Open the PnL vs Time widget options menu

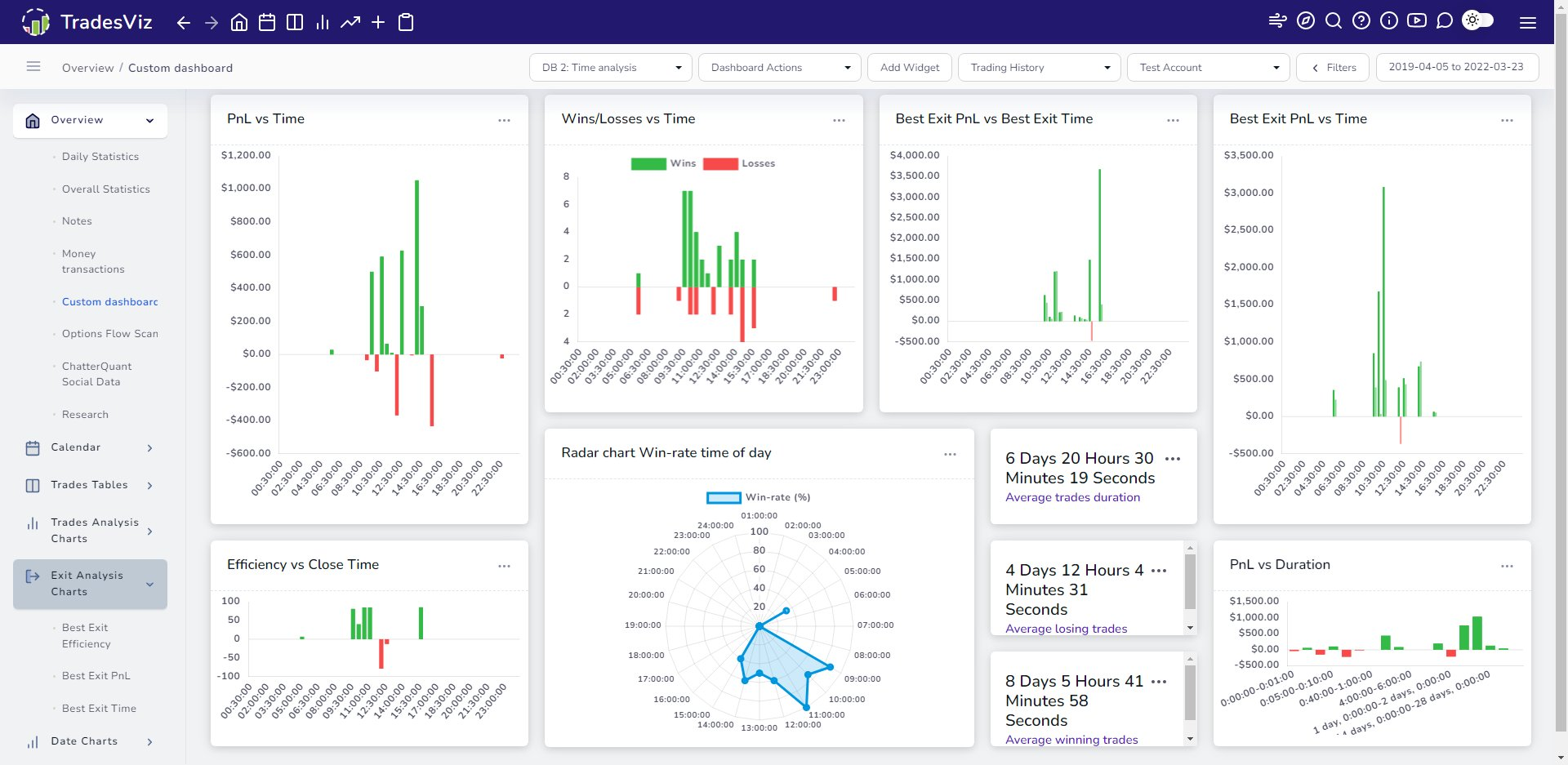tap(505, 120)
